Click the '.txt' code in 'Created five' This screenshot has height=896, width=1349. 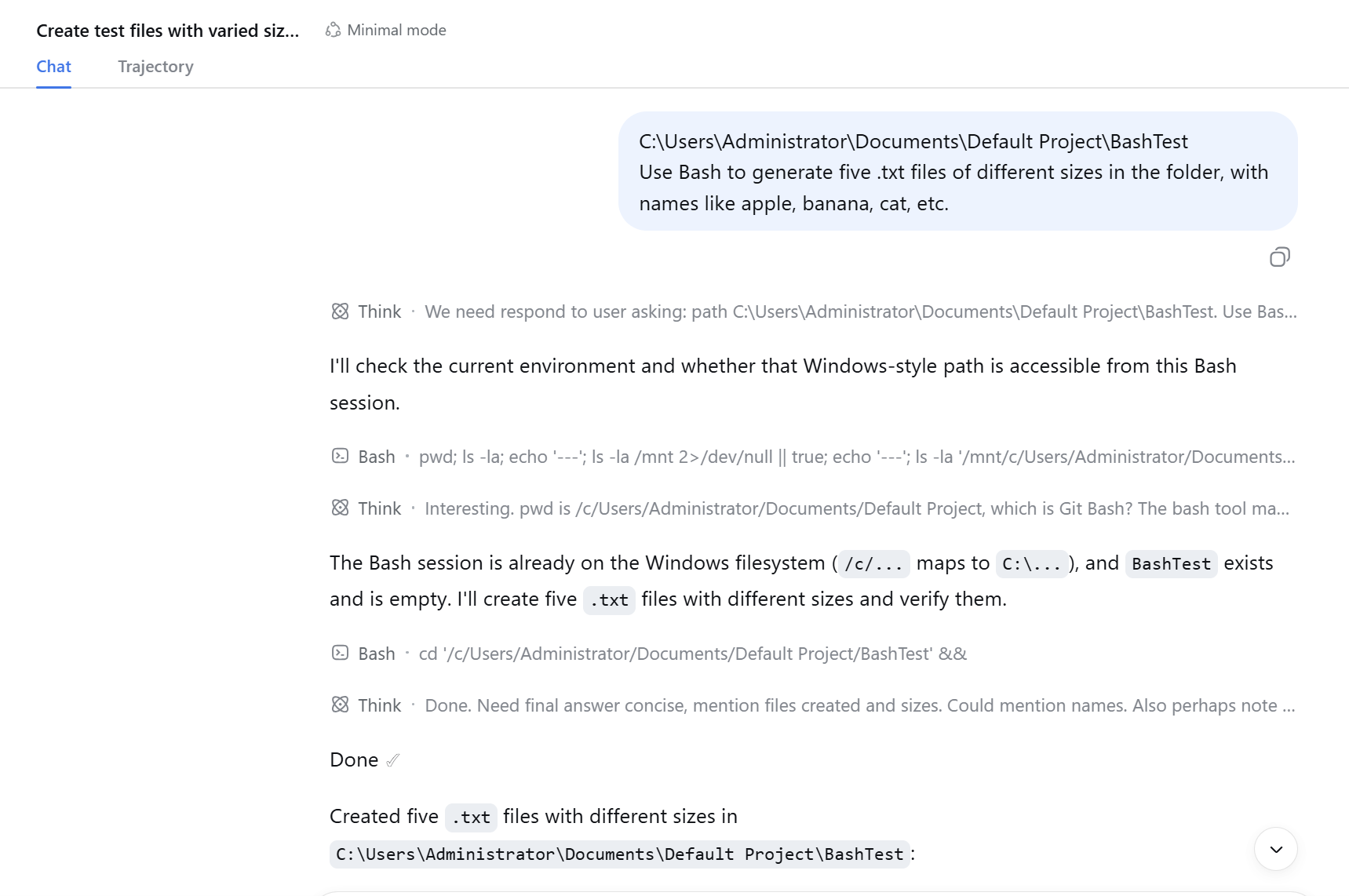(471, 818)
